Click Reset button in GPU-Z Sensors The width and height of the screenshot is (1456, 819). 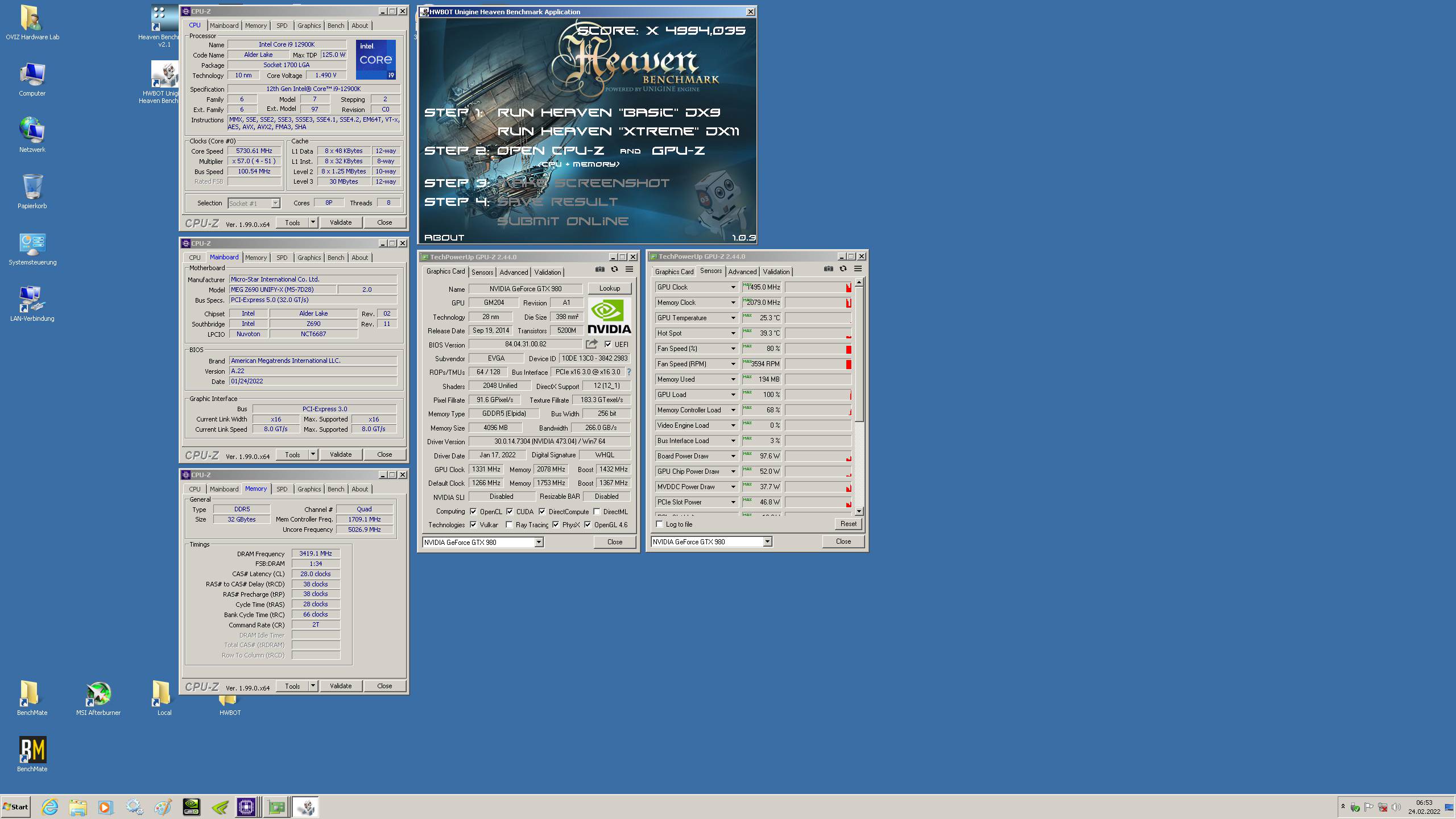pos(848,524)
